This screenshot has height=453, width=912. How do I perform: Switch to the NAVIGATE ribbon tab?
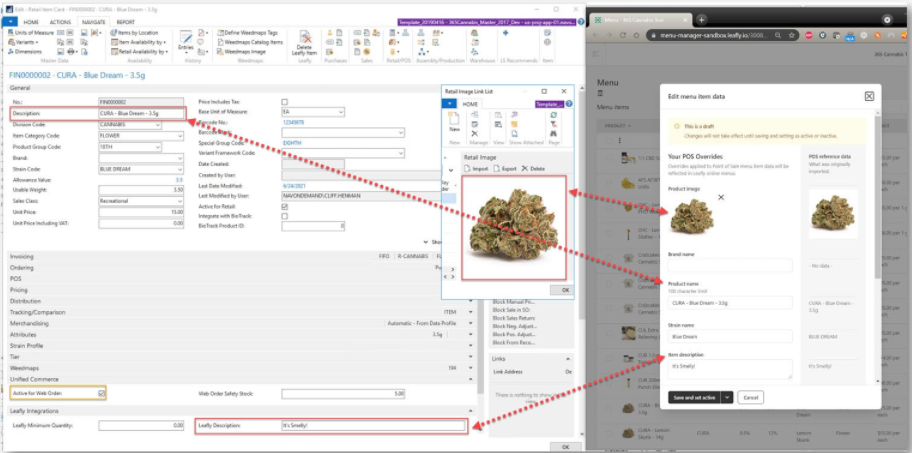coord(92,22)
